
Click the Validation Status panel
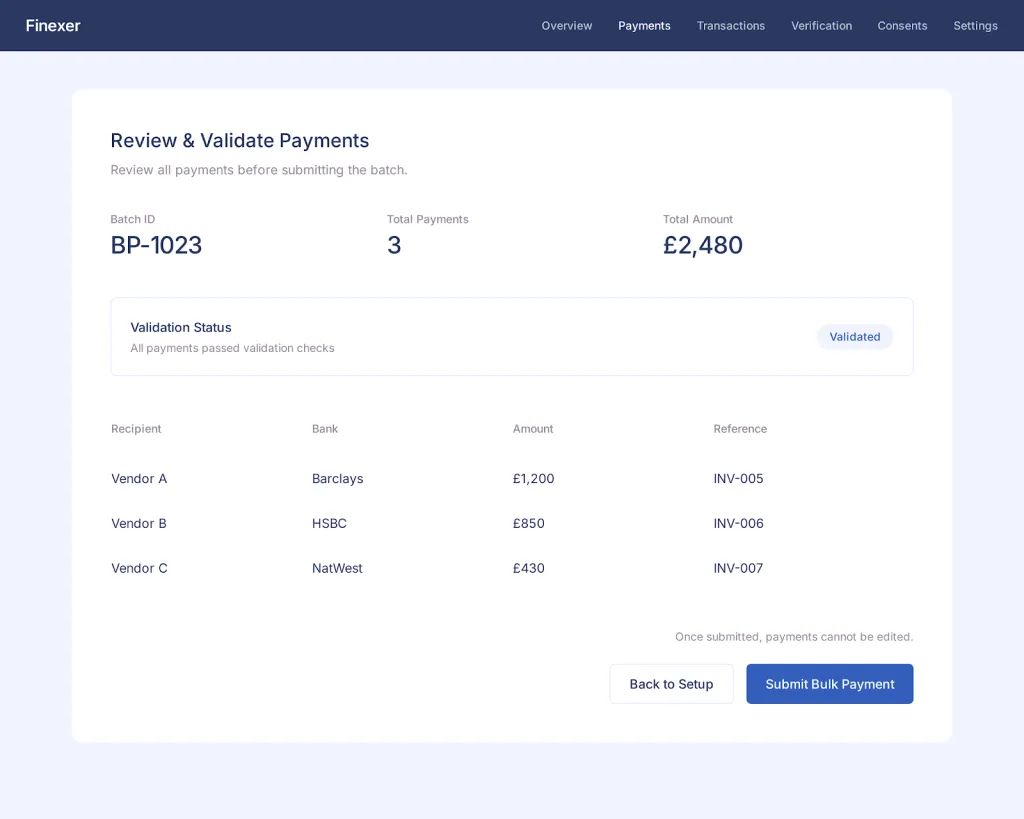pyautogui.click(x=512, y=336)
